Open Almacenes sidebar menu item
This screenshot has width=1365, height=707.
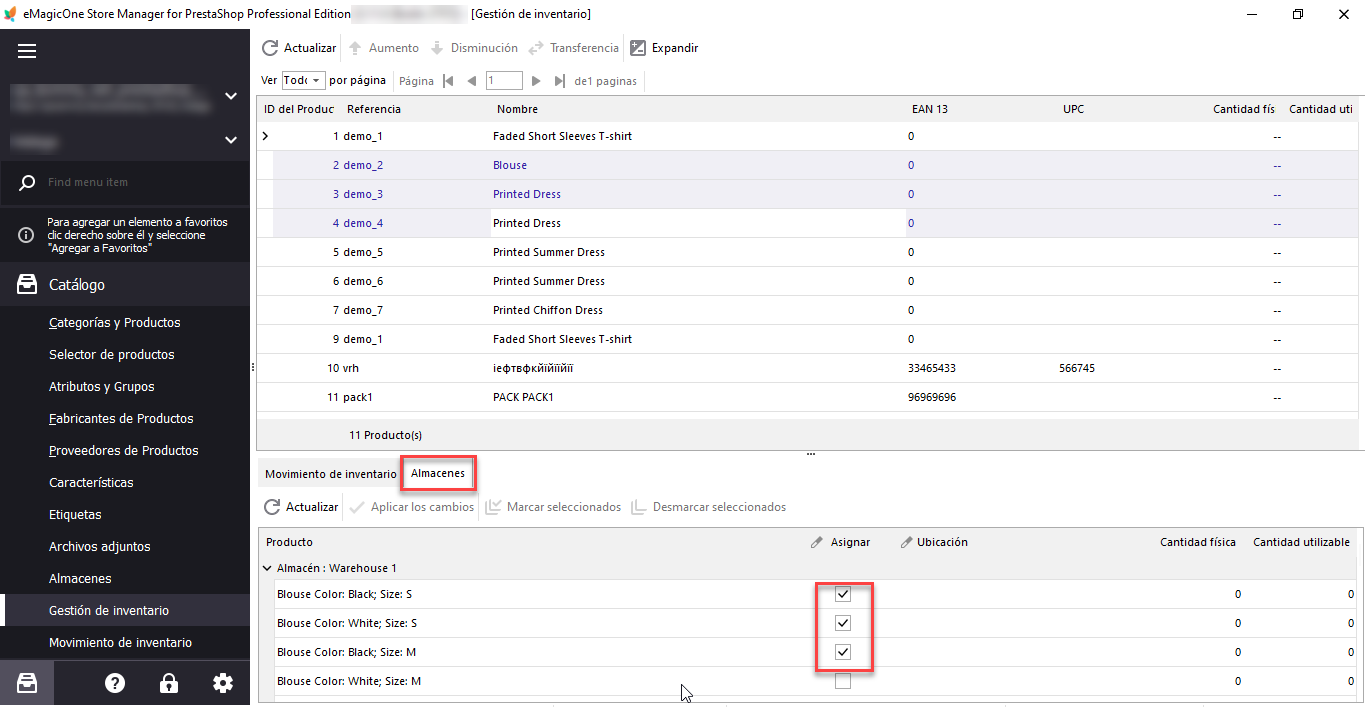click(x=80, y=579)
